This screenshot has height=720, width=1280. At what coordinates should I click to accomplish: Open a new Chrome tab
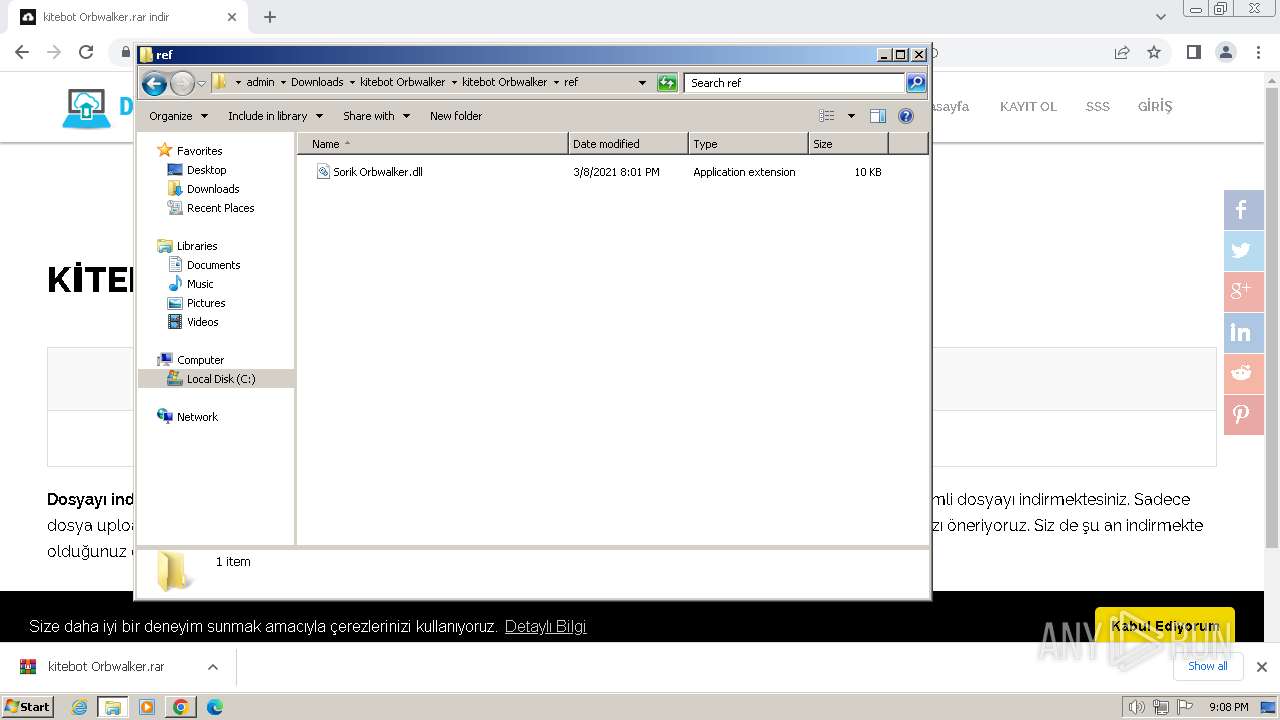point(270,17)
